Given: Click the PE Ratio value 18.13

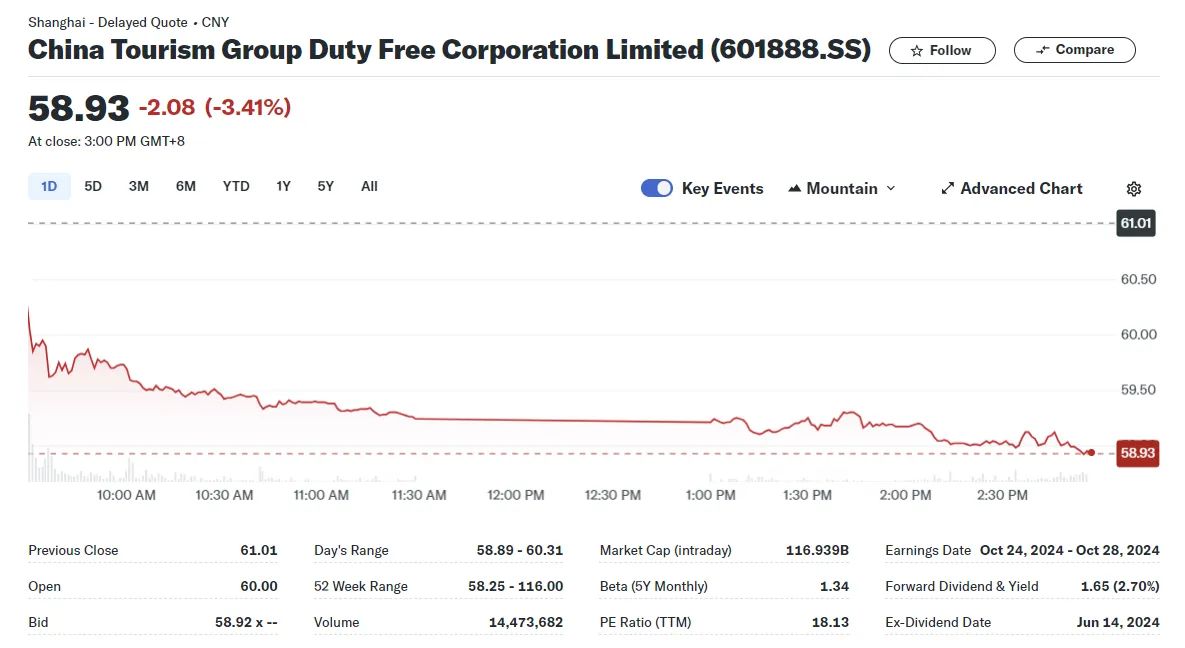Looking at the screenshot, I should pyautogui.click(x=831, y=622).
